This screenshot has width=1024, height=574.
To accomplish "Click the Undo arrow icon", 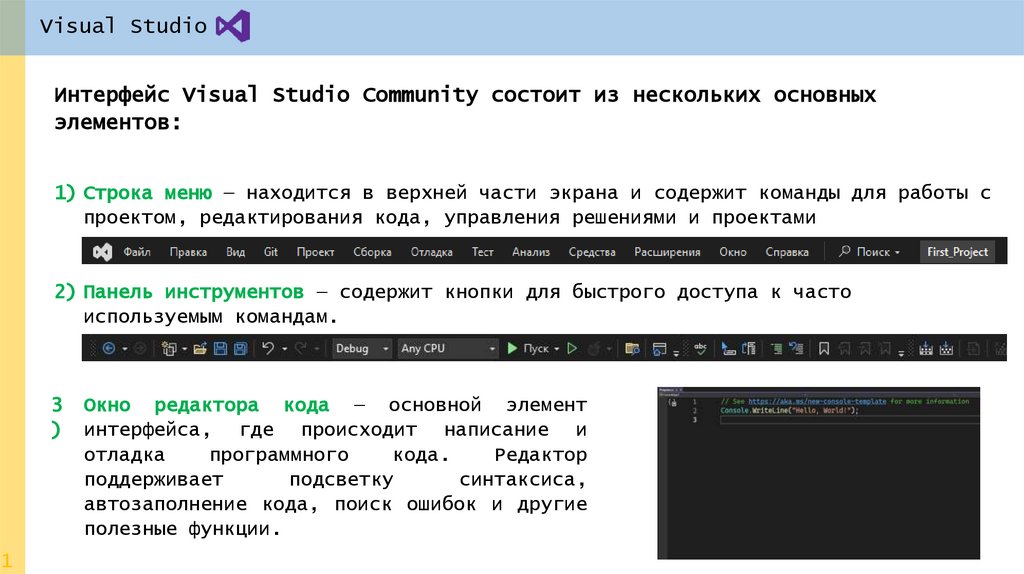I will pos(268,349).
